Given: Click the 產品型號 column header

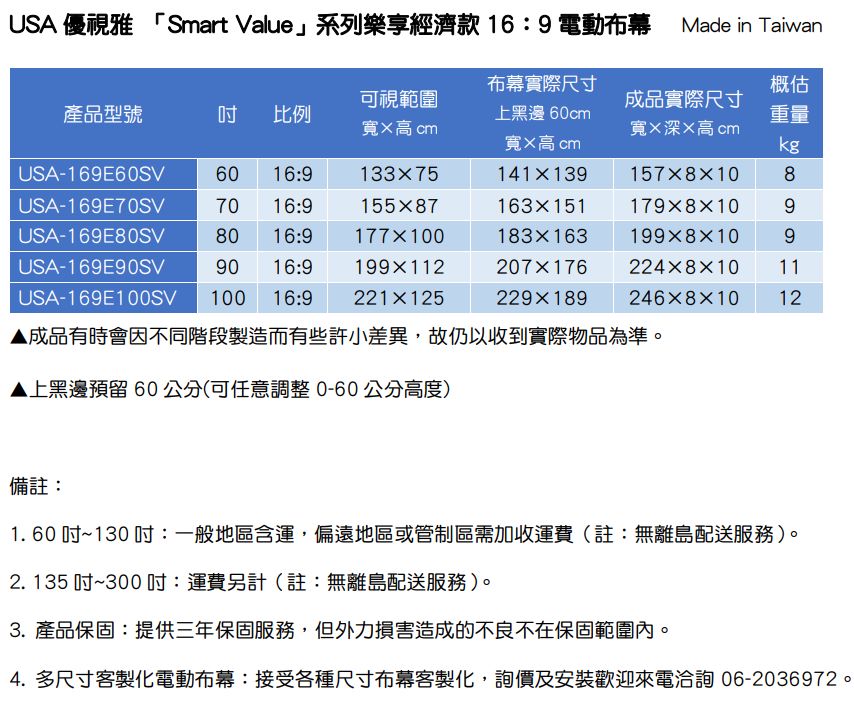Looking at the screenshot, I should tap(103, 114).
